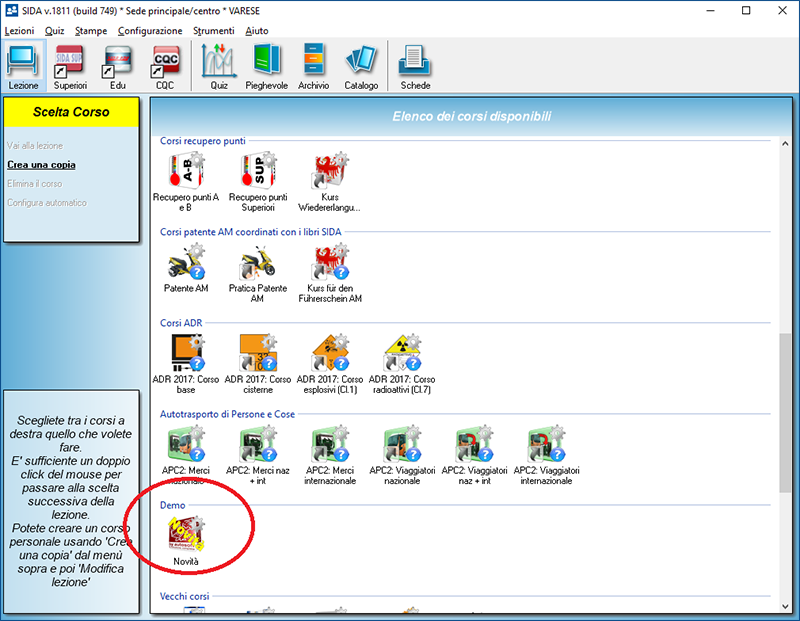Open the Superiori toolbar icon
Viewport: 800px width, 621px height.
click(x=70, y=66)
